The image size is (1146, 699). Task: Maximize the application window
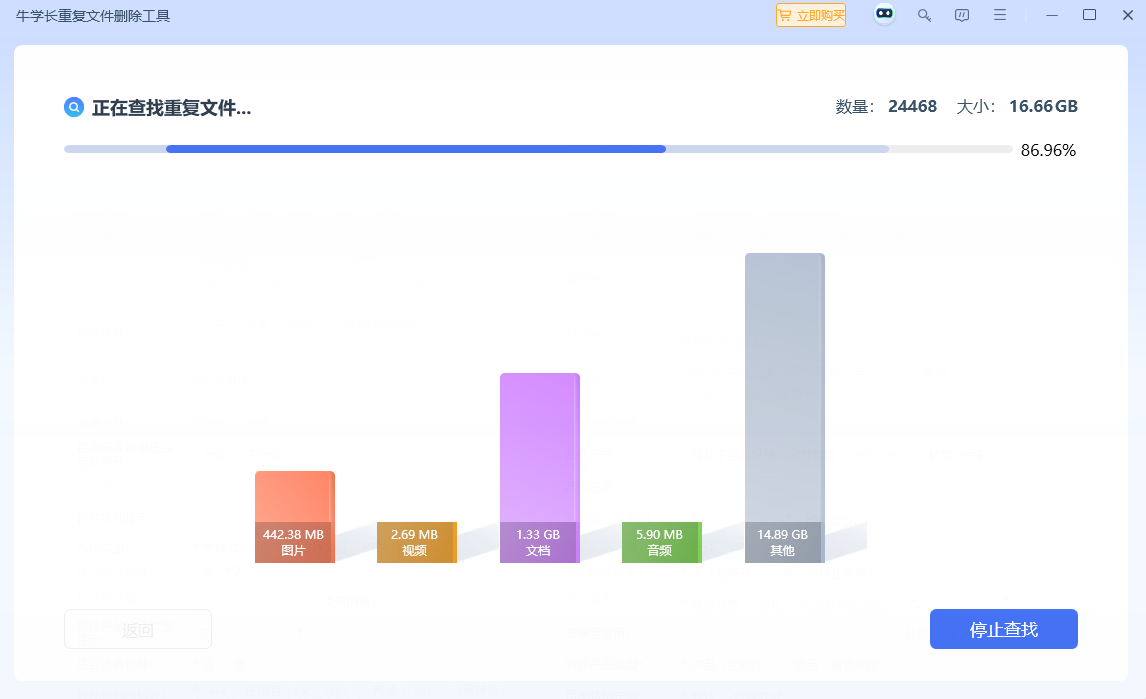(x=1089, y=15)
